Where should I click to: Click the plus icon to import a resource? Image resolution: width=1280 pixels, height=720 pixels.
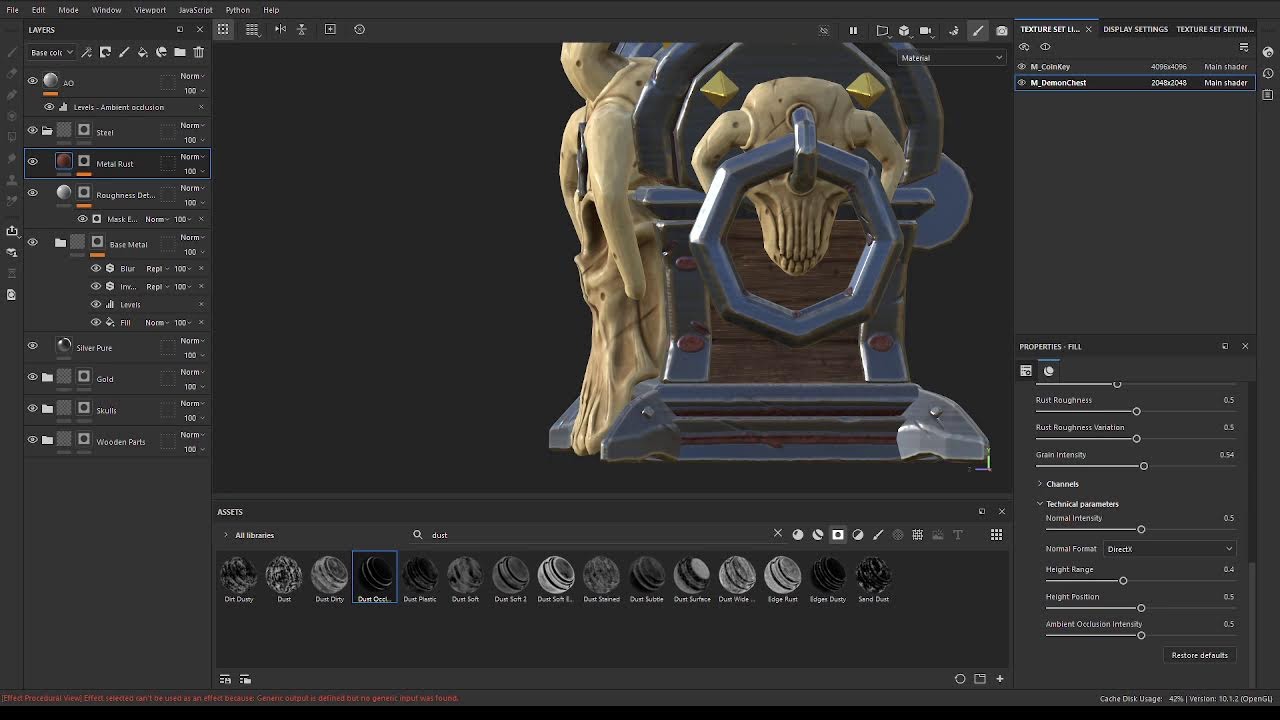(999, 679)
